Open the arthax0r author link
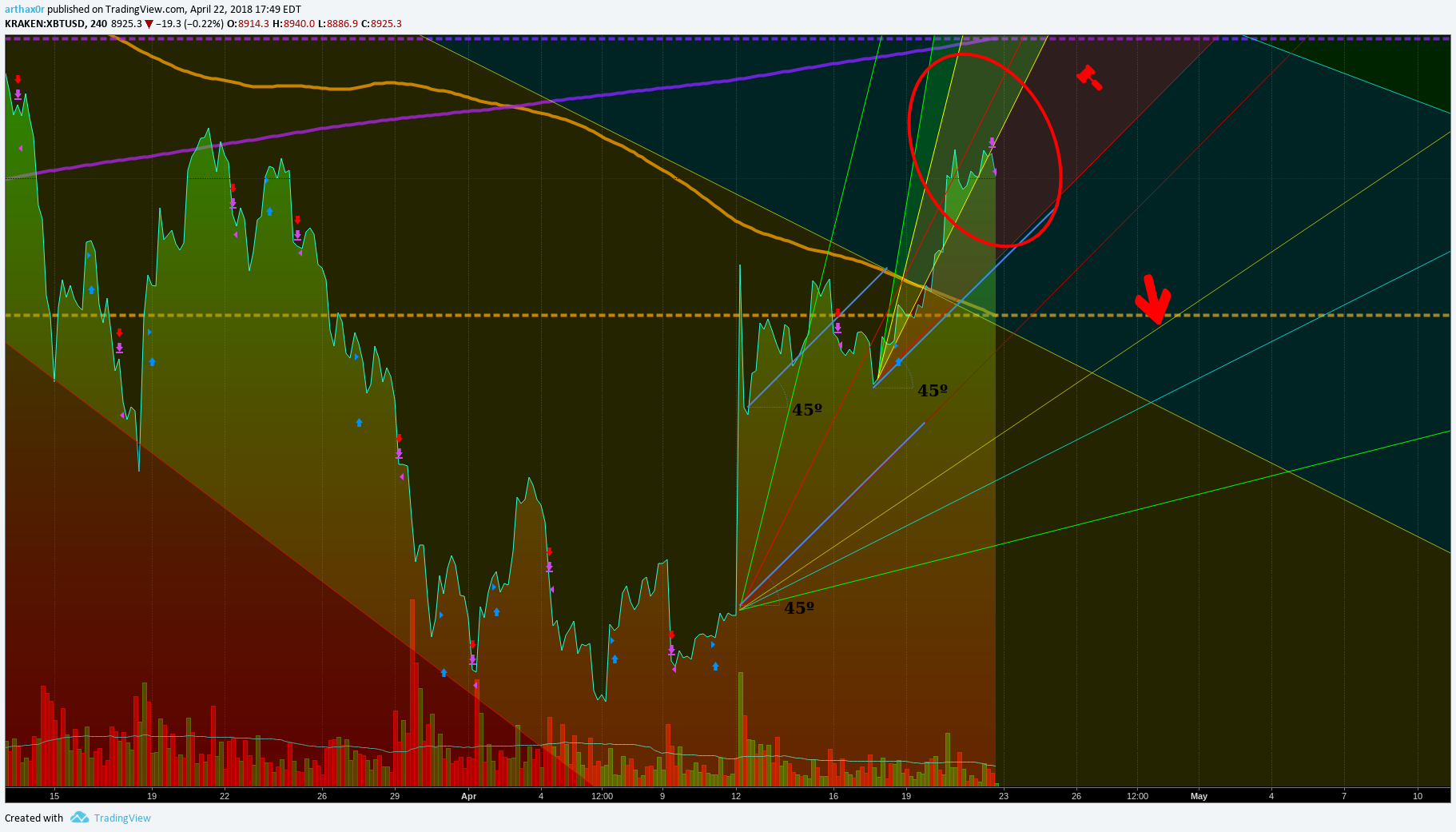 point(25,10)
